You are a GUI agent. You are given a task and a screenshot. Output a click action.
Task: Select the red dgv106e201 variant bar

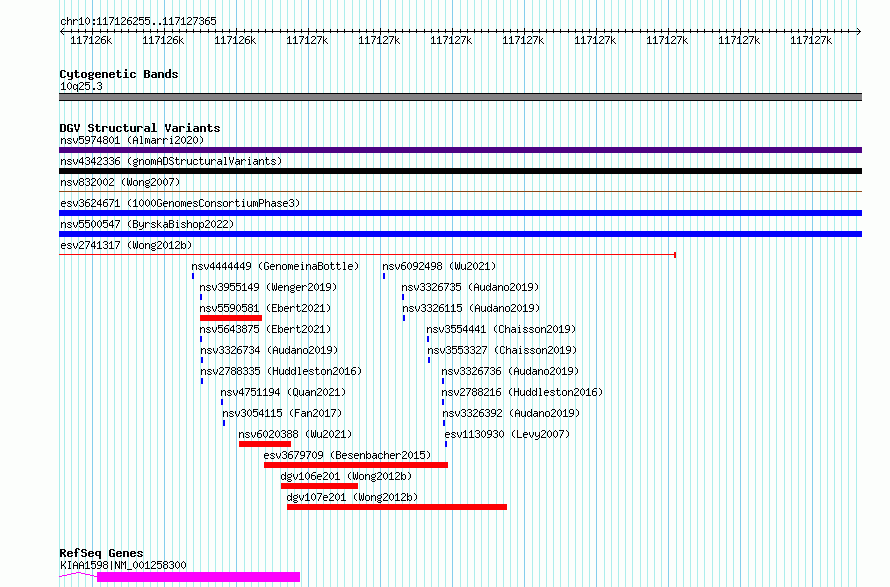coord(320,486)
